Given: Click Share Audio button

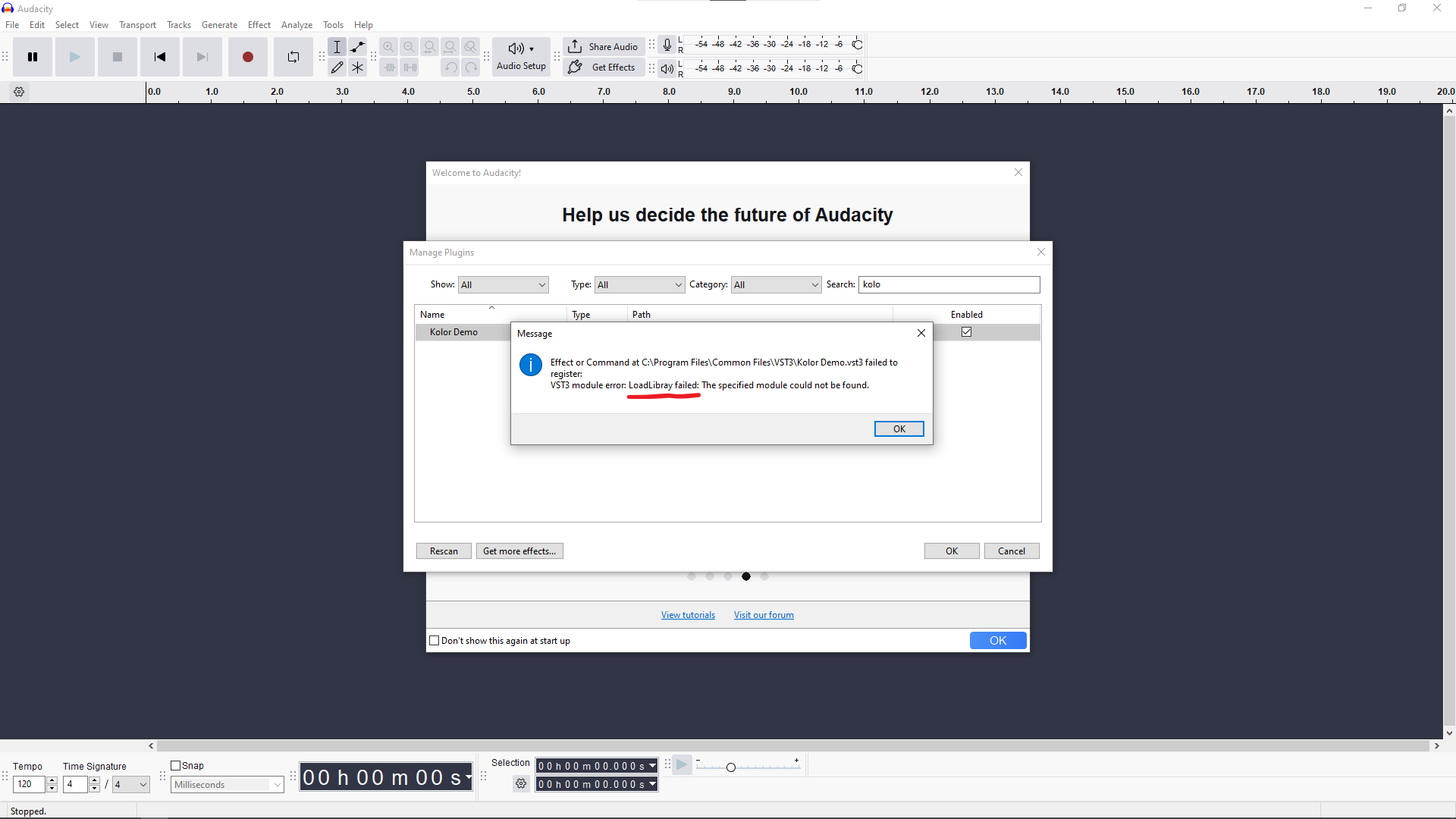Looking at the screenshot, I should click(x=604, y=46).
